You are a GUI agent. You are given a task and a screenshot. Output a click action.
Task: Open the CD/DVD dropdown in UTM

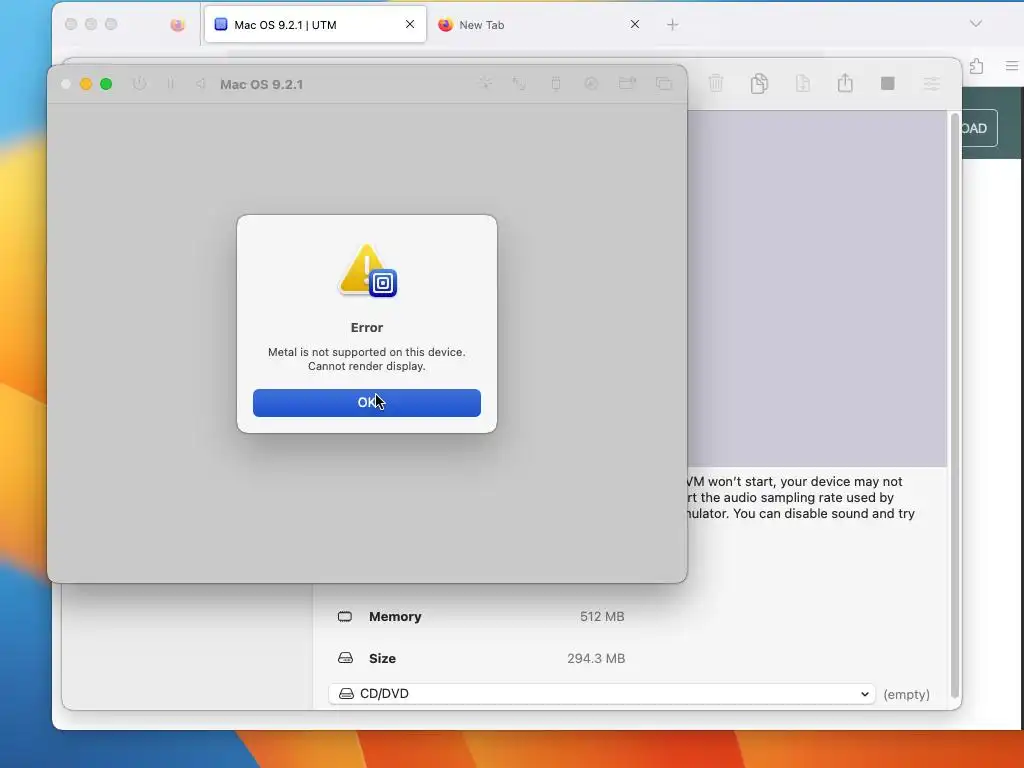pos(602,694)
